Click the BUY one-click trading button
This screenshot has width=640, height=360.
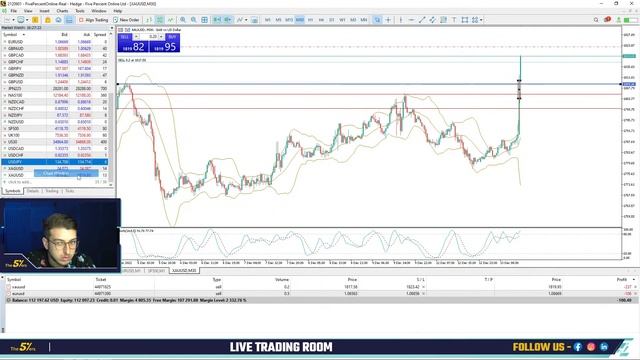pyautogui.click(x=172, y=37)
